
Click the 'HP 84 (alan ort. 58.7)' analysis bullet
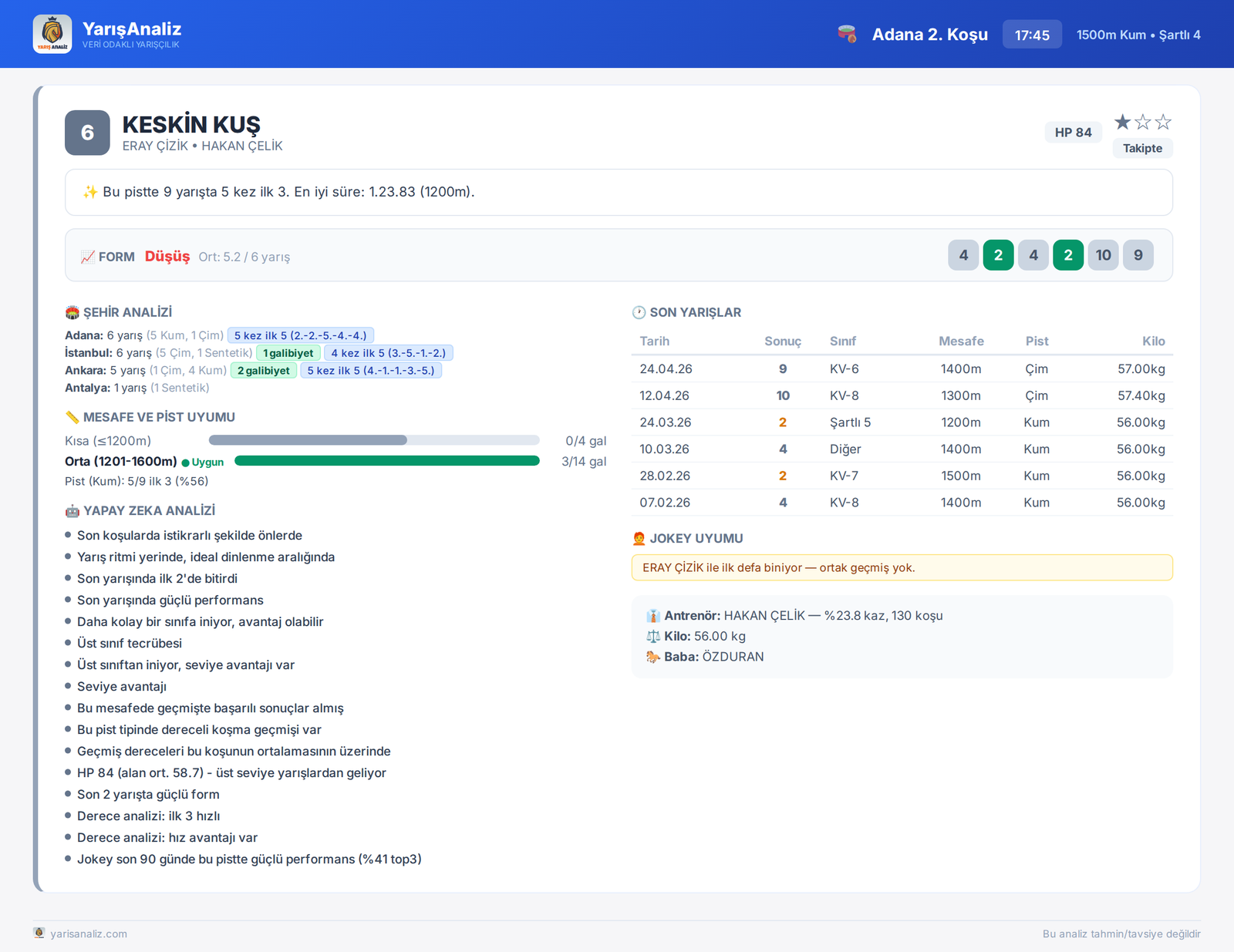231,772
